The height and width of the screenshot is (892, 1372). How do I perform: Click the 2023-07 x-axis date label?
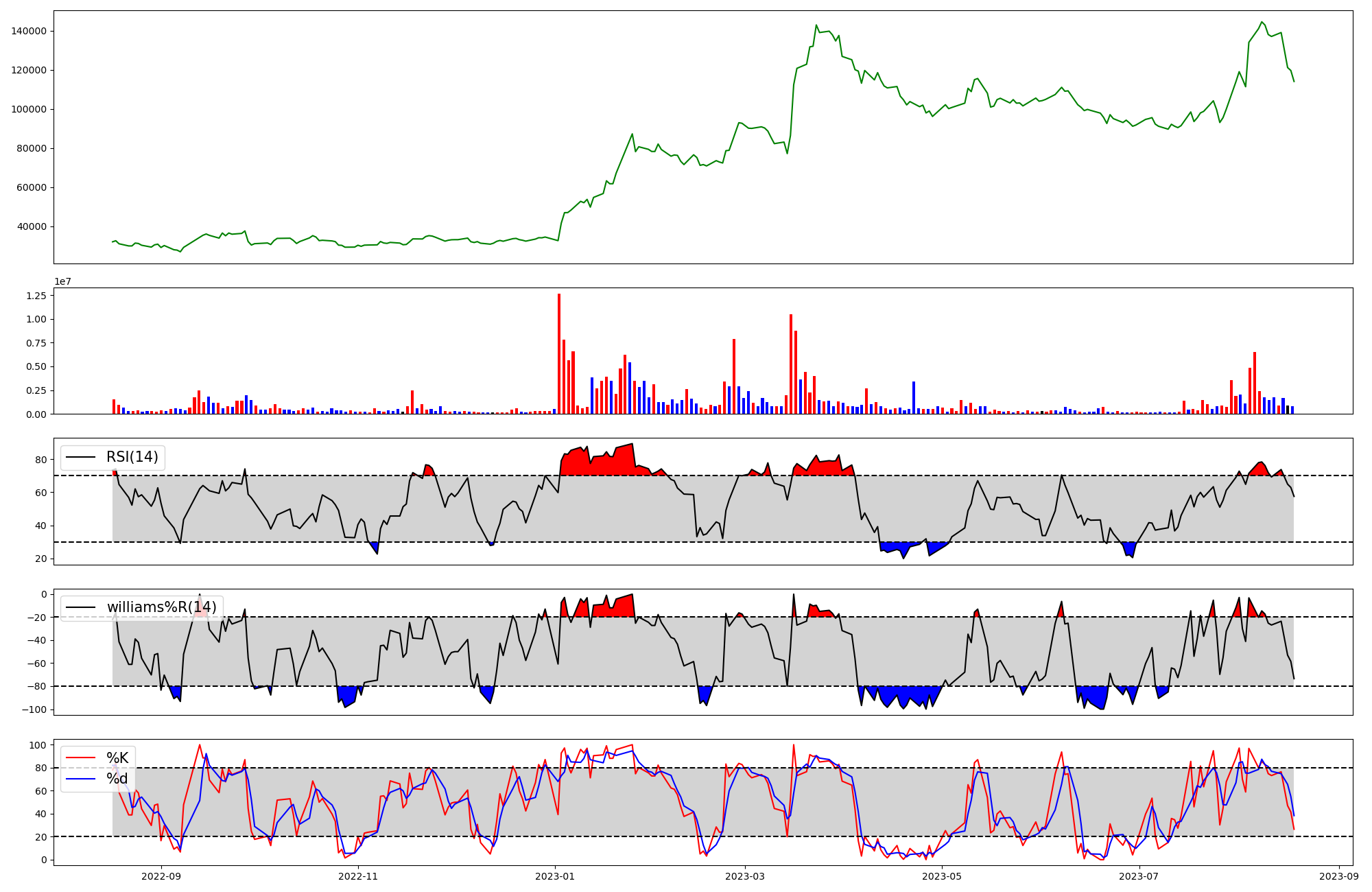(1139, 876)
